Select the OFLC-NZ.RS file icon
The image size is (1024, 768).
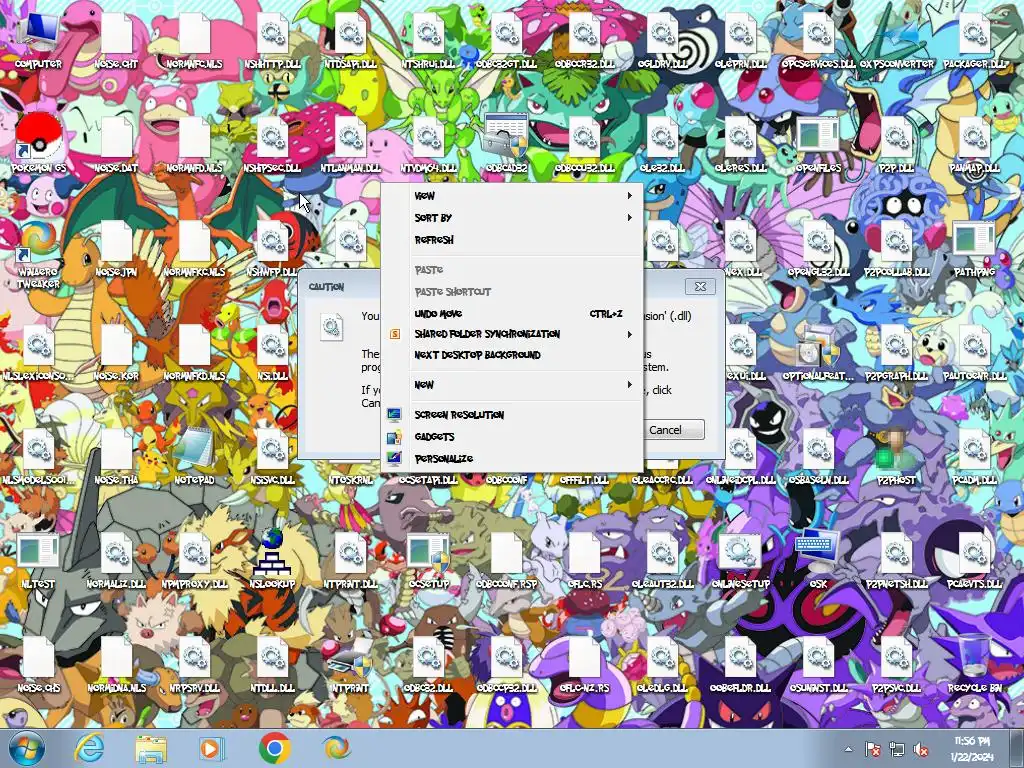coord(584,663)
